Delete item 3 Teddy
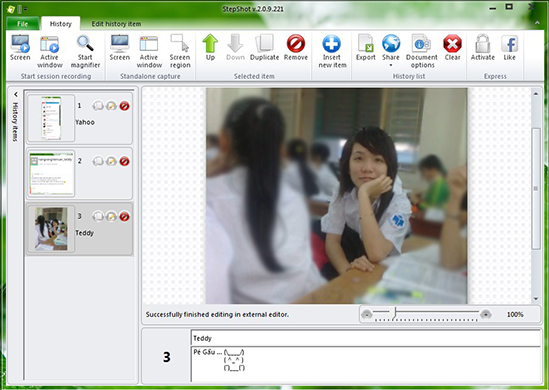Viewport: 549px width, 390px height. pyautogui.click(x=124, y=216)
